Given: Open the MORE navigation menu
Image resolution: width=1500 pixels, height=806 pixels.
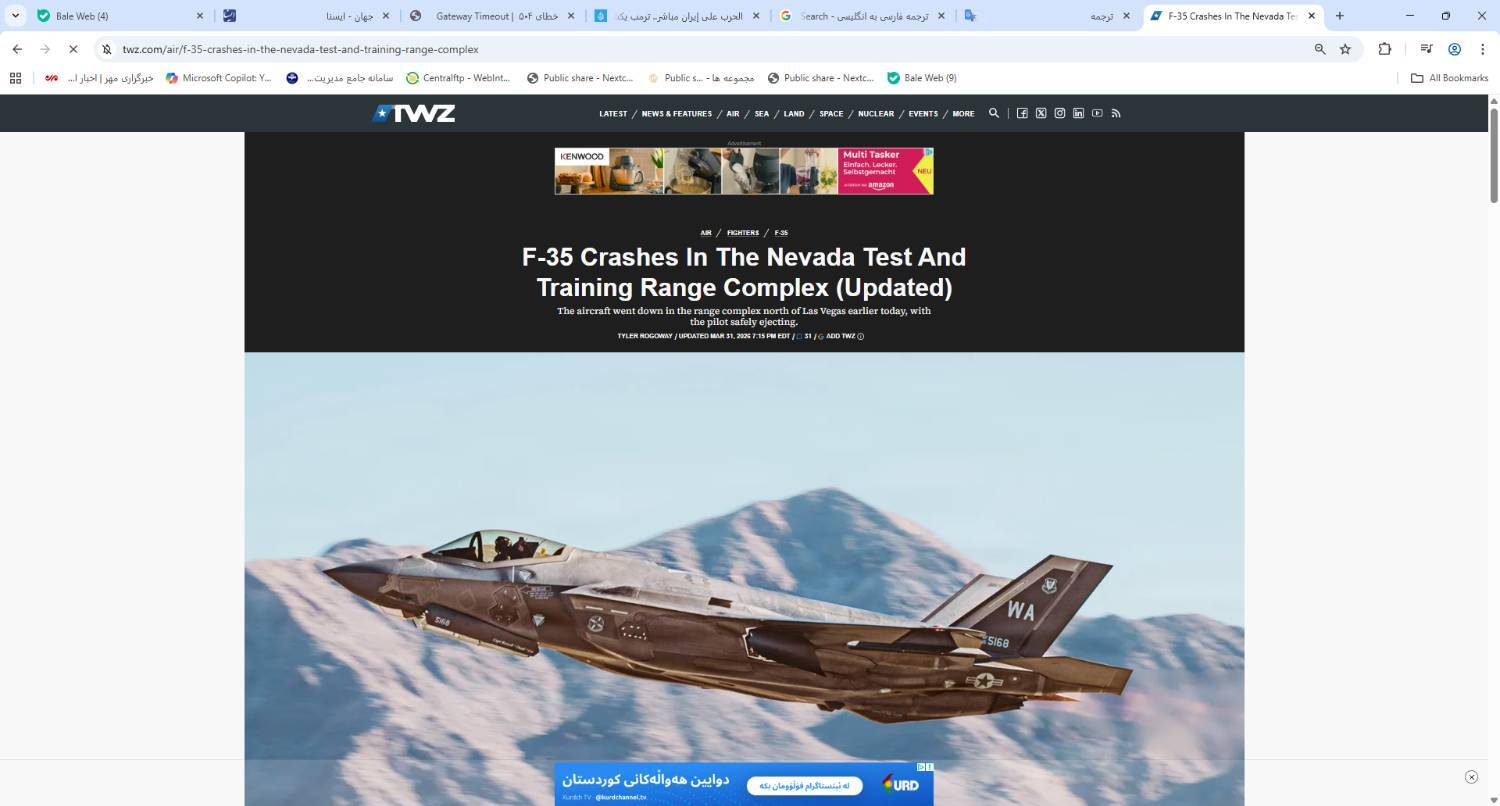Looking at the screenshot, I should [963, 114].
